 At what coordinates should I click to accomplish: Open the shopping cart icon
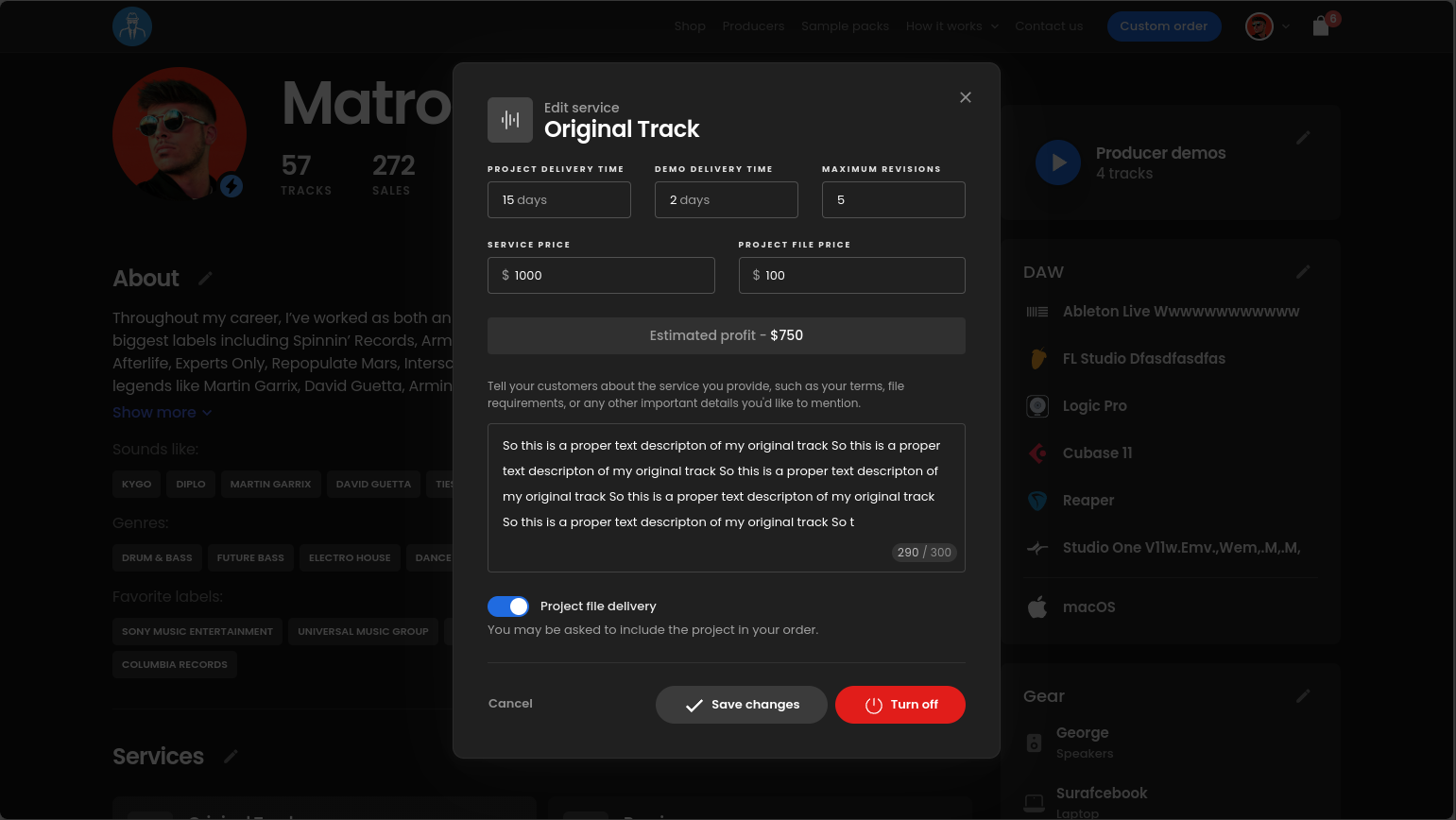[x=1321, y=26]
